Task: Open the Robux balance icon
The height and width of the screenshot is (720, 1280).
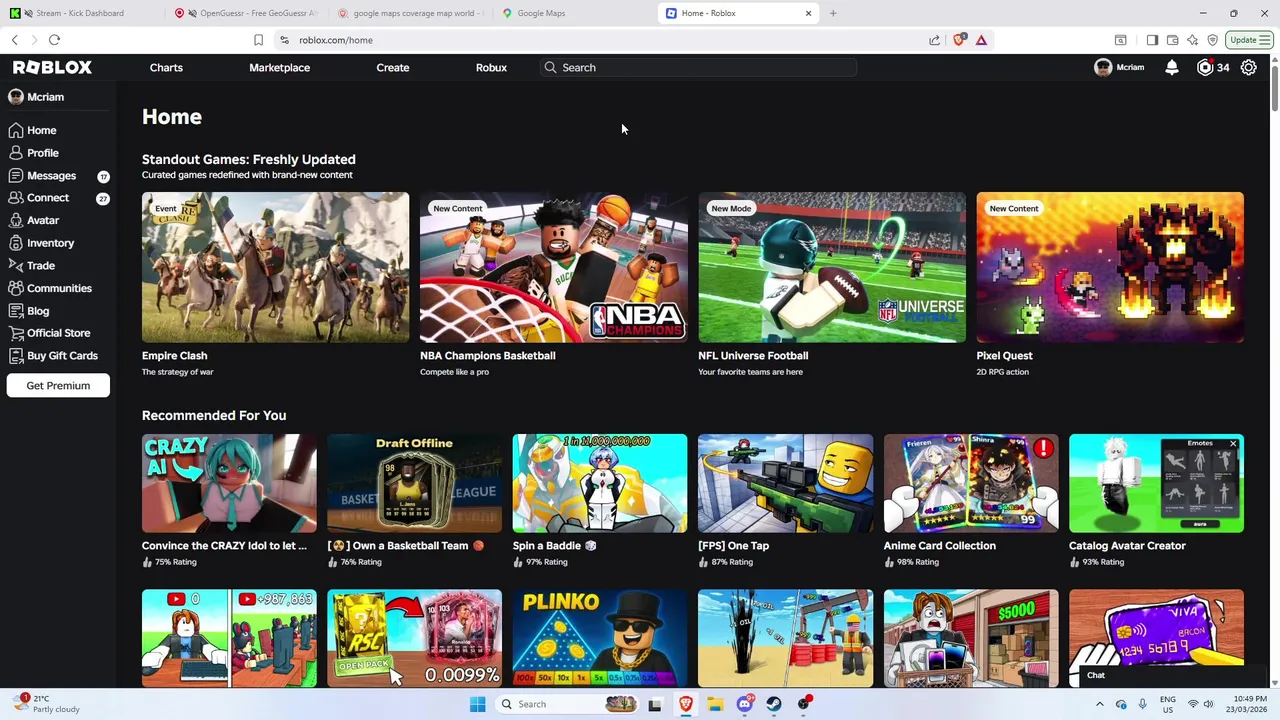Action: 1205,67
